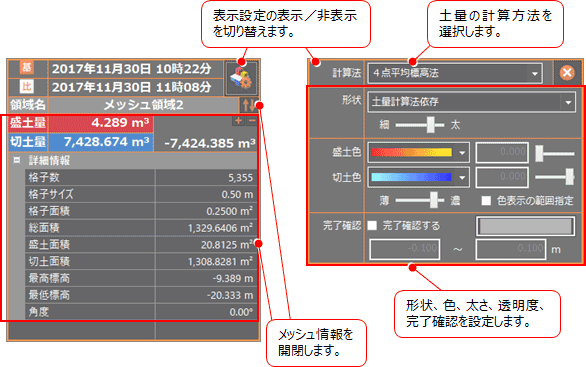
Task: Click the -0.100 lower range field
Action: tap(404, 249)
